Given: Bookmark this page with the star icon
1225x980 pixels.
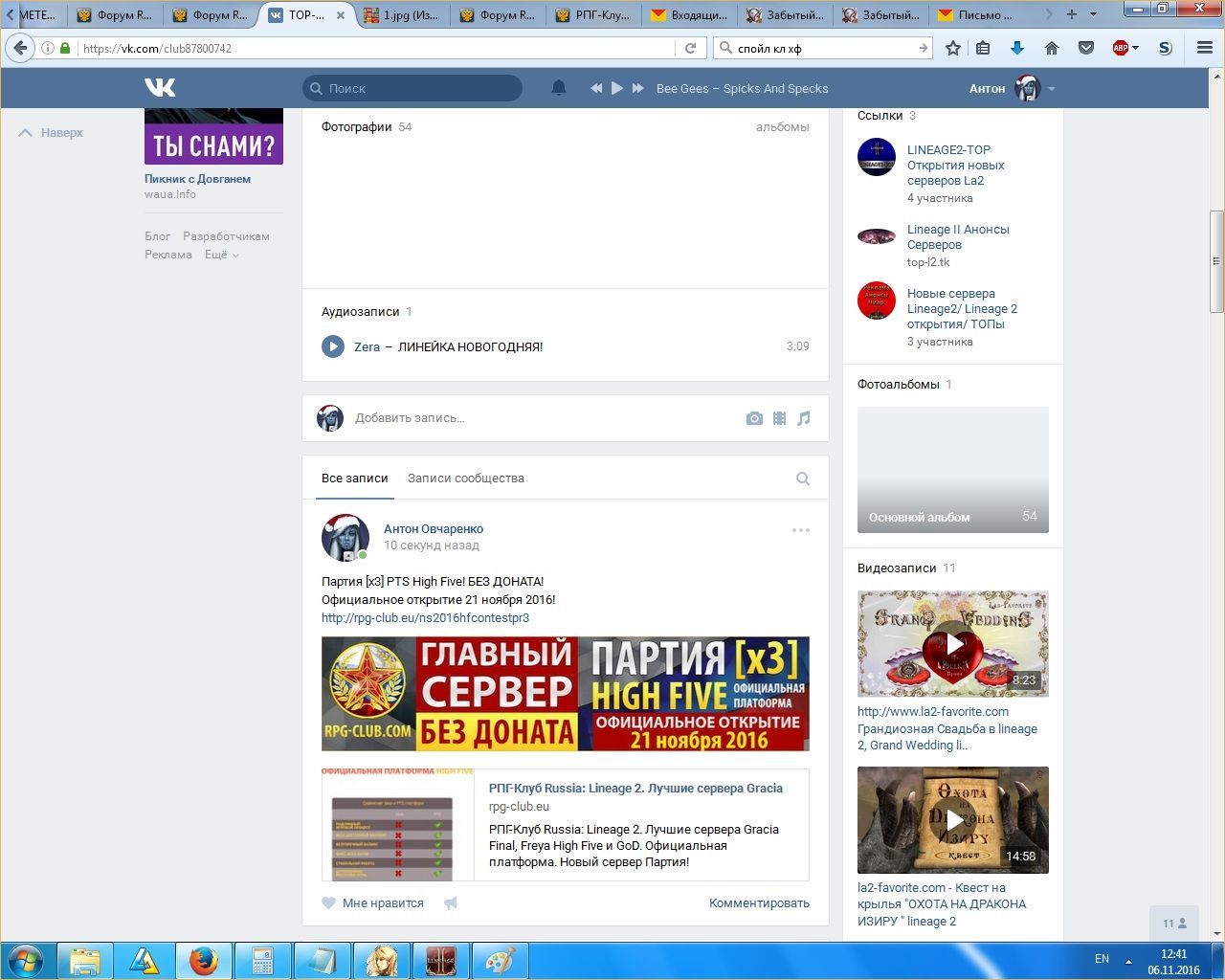Looking at the screenshot, I should click(x=953, y=48).
